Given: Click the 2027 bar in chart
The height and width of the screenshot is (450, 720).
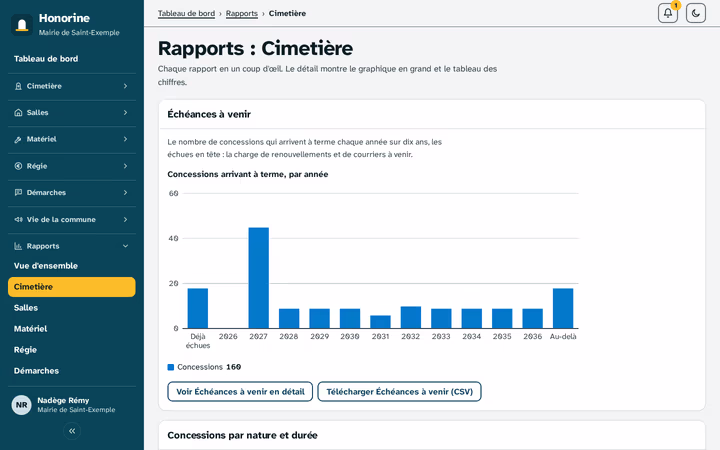Looking at the screenshot, I should pyautogui.click(x=259, y=278).
